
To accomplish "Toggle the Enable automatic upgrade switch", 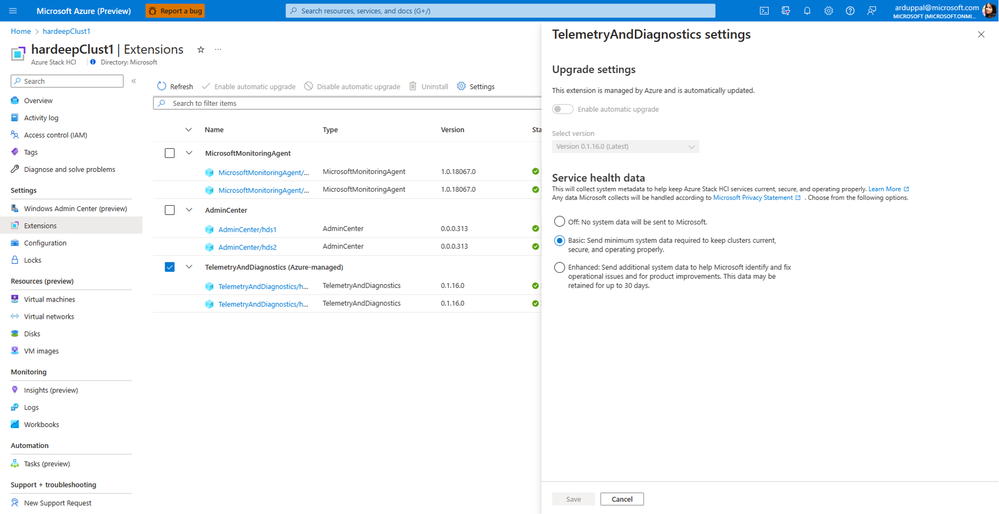I will click(563, 109).
